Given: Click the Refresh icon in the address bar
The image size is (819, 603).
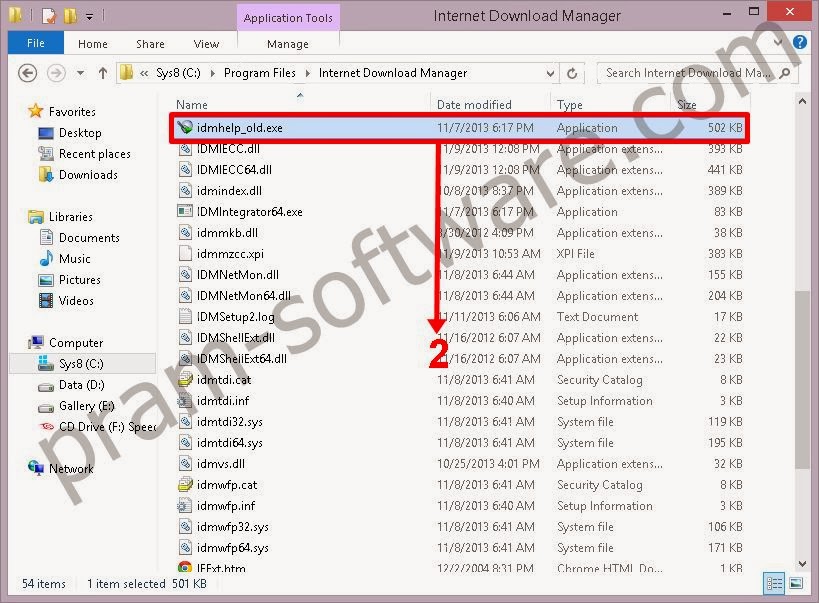Looking at the screenshot, I should click(570, 73).
